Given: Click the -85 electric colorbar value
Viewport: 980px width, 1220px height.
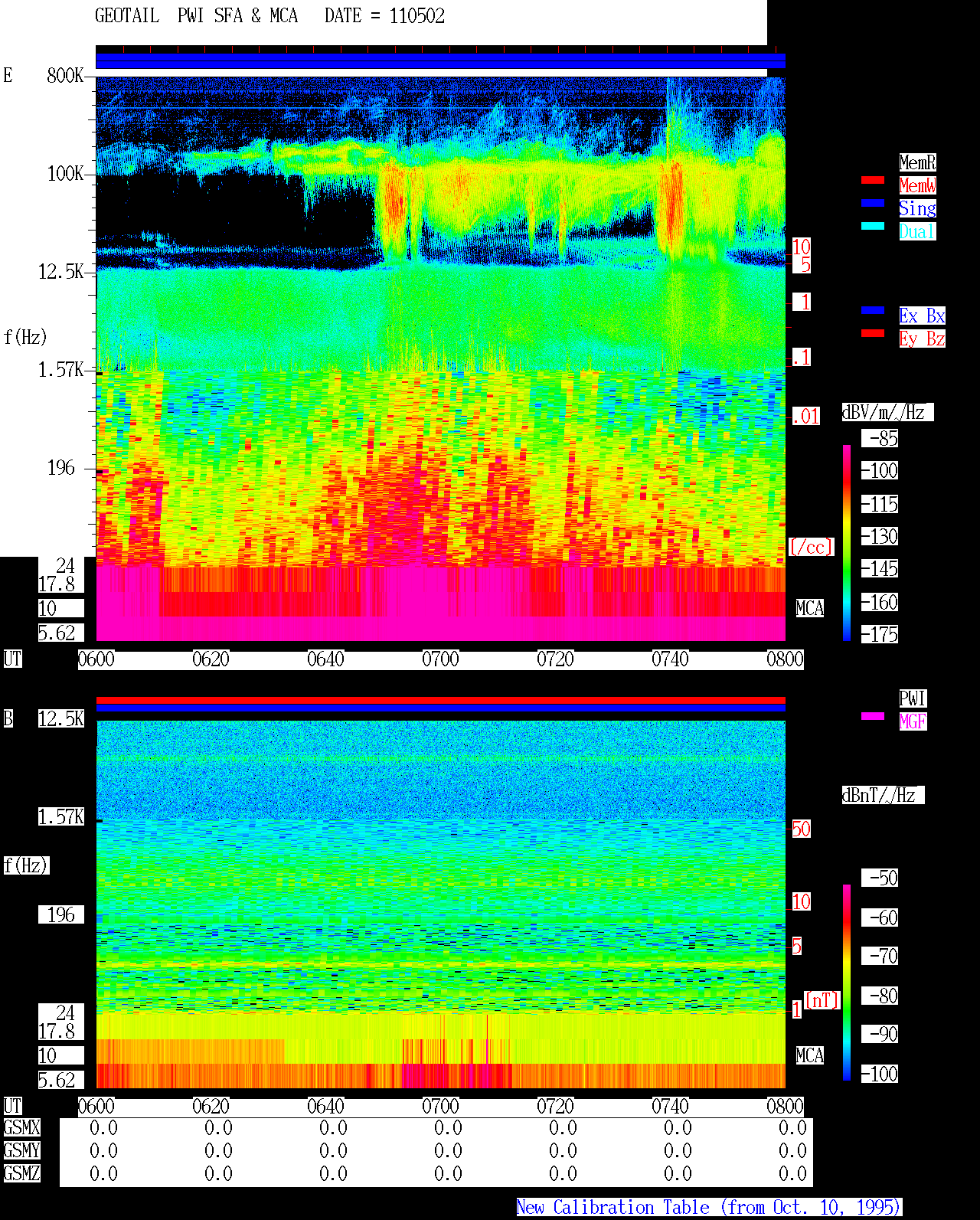Looking at the screenshot, I should pos(880,439).
